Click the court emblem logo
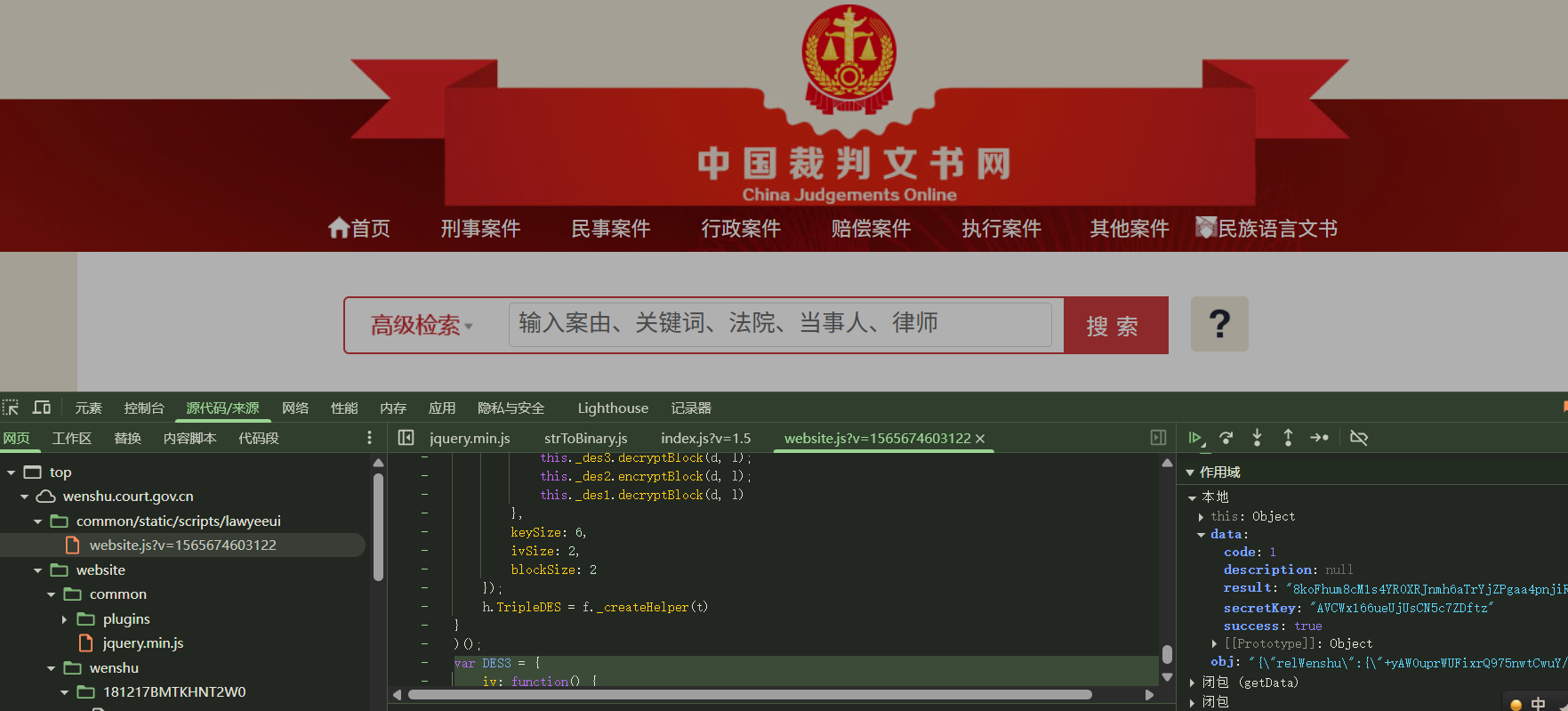This screenshot has height=711, width=1568. pyautogui.click(x=849, y=58)
